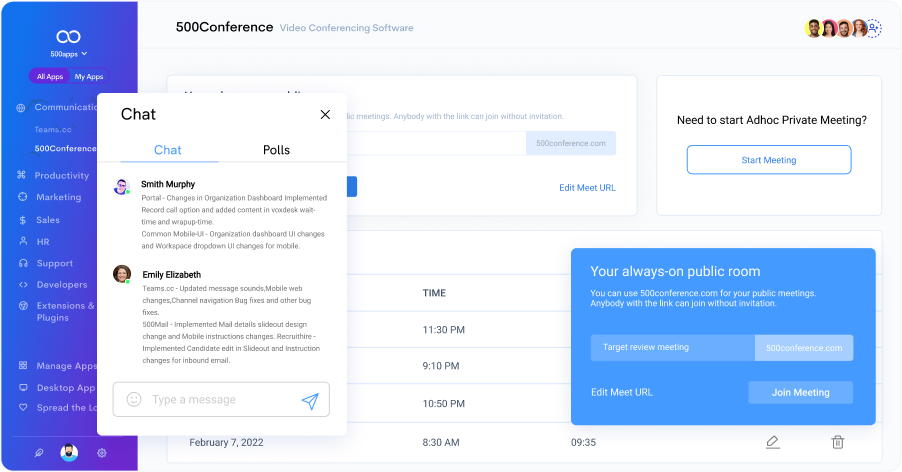The image size is (902, 472).
Task: Click the 500apps infinity logo
Action: pos(68,36)
